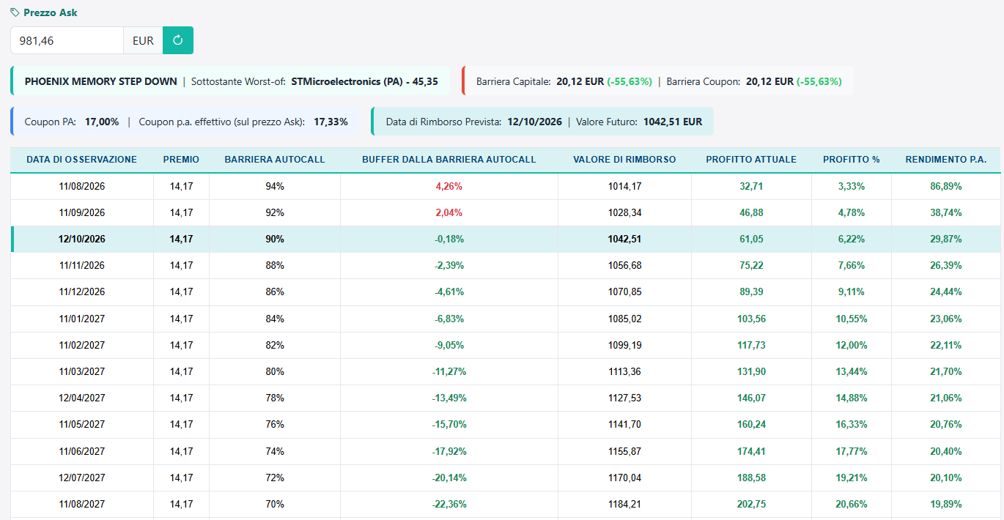The height and width of the screenshot is (520, 1004).
Task: Select the 11/08/2027 observation row
Action: [505, 504]
